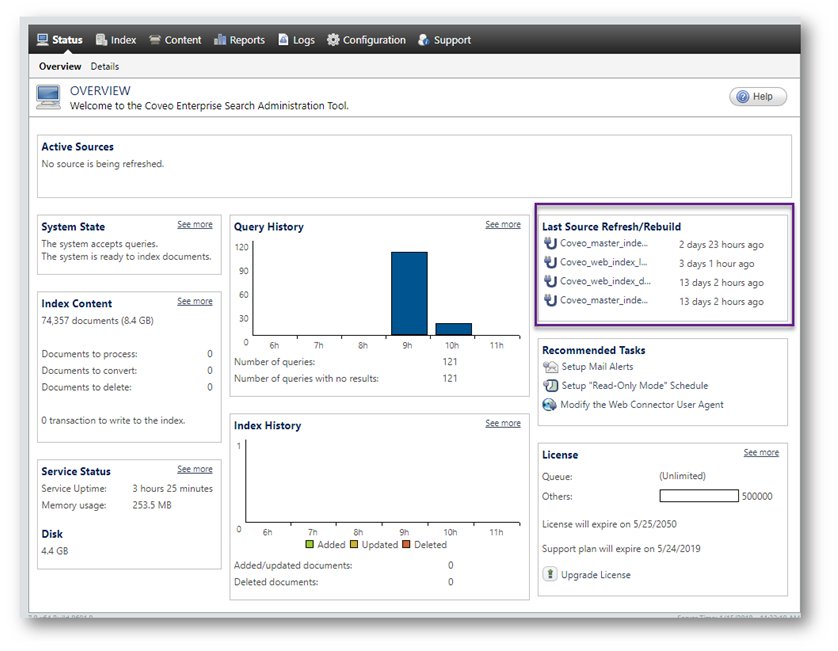Click the "253.5 MB" memory usage value
The image size is (838, 651).
(x=152, y=505)
